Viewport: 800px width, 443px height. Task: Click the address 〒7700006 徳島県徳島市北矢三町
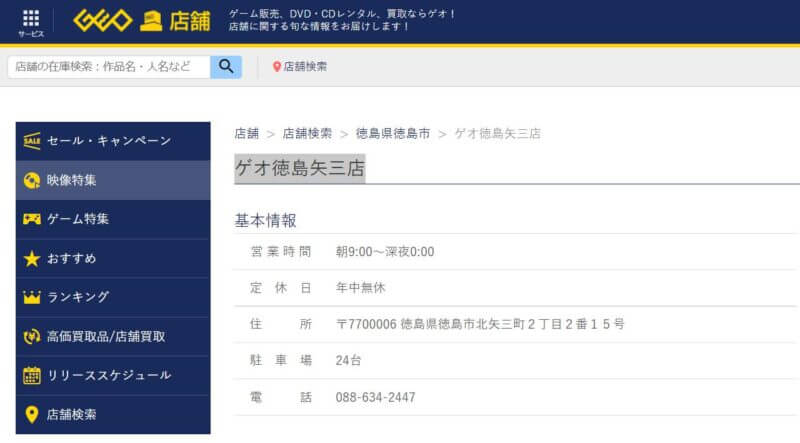(480, 324)
